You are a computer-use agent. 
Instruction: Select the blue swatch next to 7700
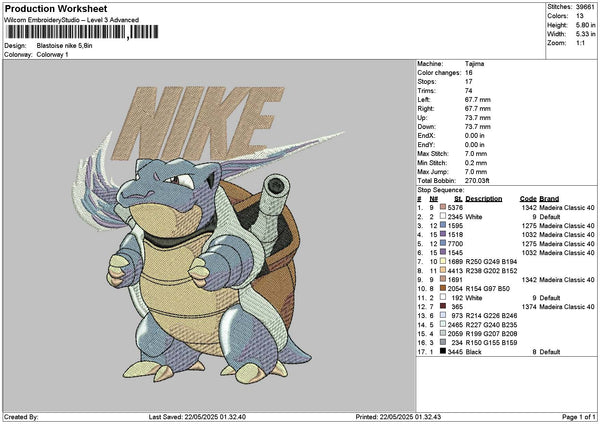[x=443, y=243]
